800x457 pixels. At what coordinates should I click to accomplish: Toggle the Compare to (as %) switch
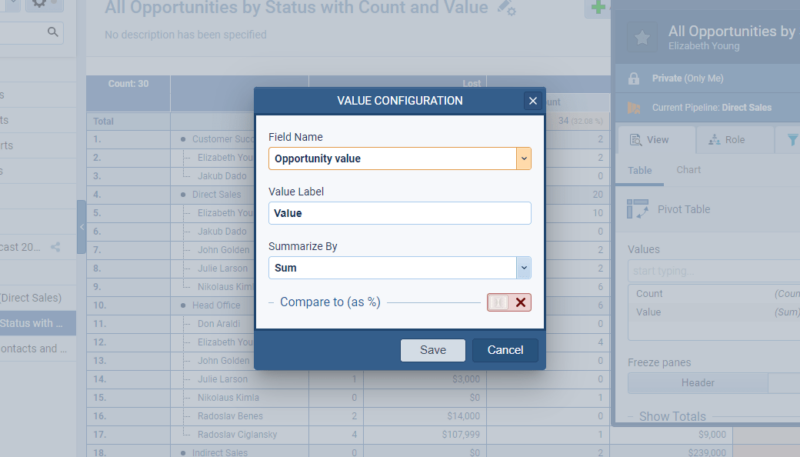[x=509, y=302]
